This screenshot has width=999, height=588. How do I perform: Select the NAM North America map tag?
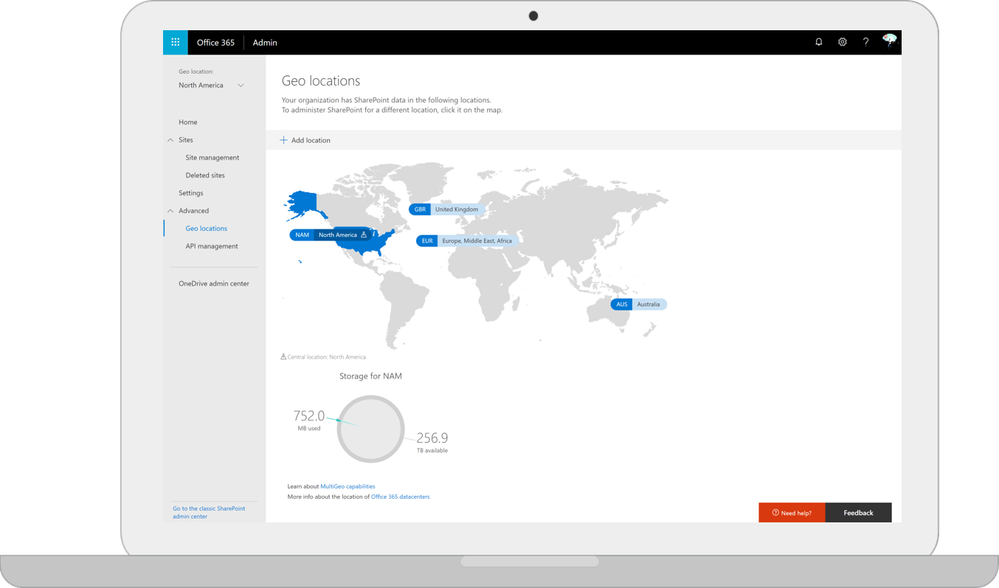tap(331, 234)
